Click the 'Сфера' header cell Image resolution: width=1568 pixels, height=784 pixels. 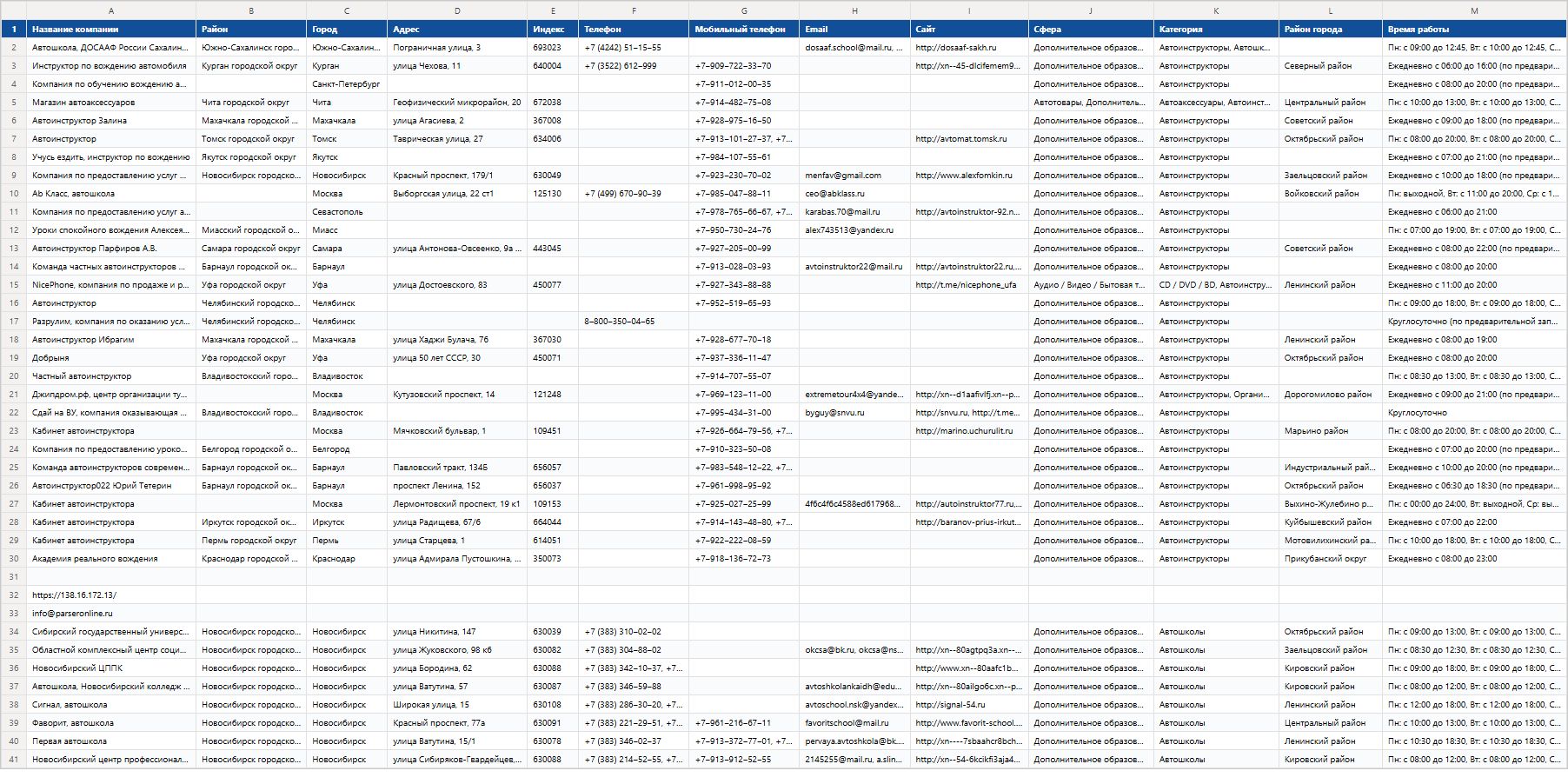click(1091, 29)
